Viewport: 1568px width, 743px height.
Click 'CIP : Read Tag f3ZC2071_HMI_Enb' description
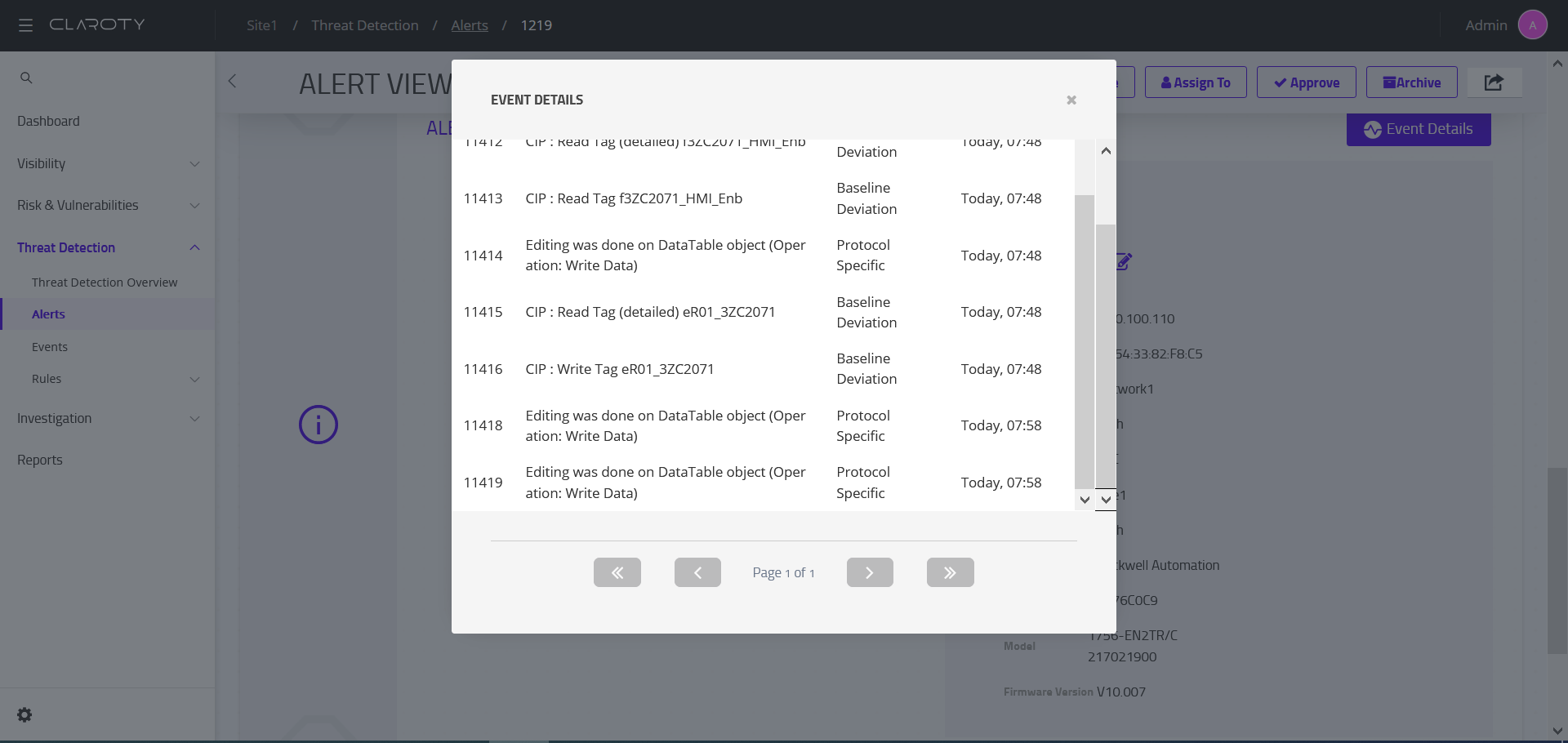pos(634,198)
